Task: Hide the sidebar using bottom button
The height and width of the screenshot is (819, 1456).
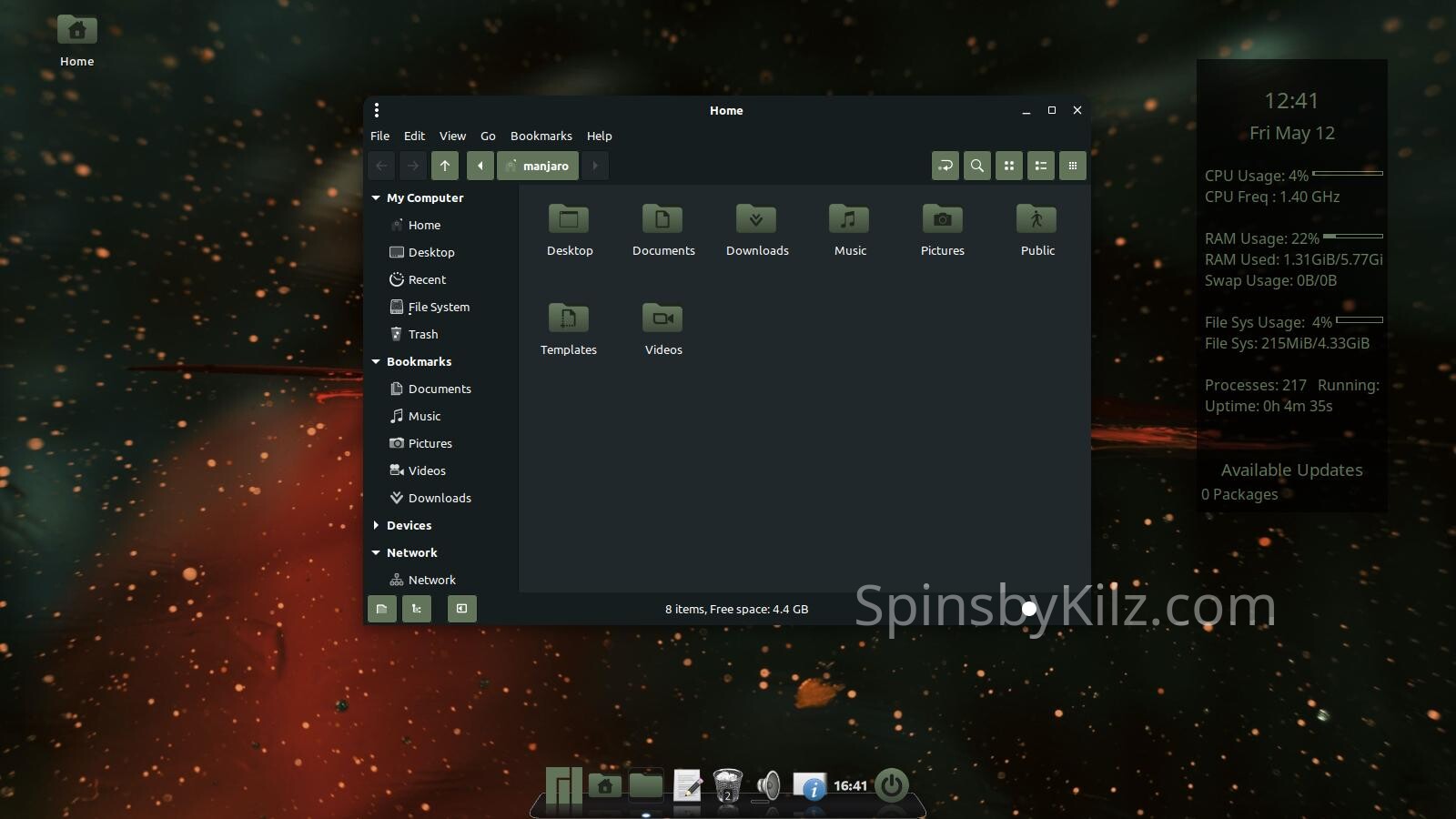Action: point(461,609)
